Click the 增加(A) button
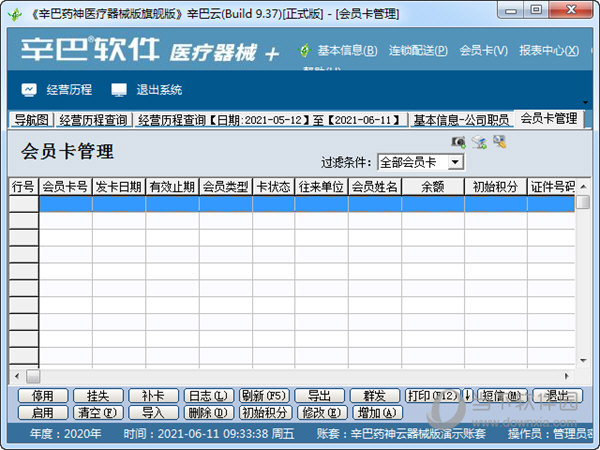Screen dimensions: 600x450 (x=378, y=412)
